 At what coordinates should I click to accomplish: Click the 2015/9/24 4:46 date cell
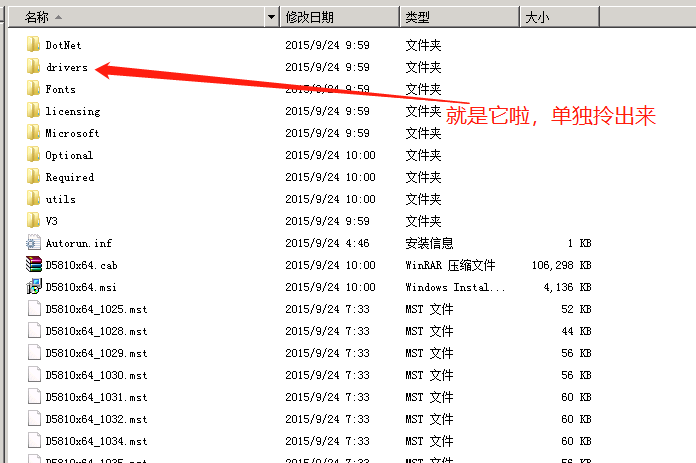click(327, 243)
